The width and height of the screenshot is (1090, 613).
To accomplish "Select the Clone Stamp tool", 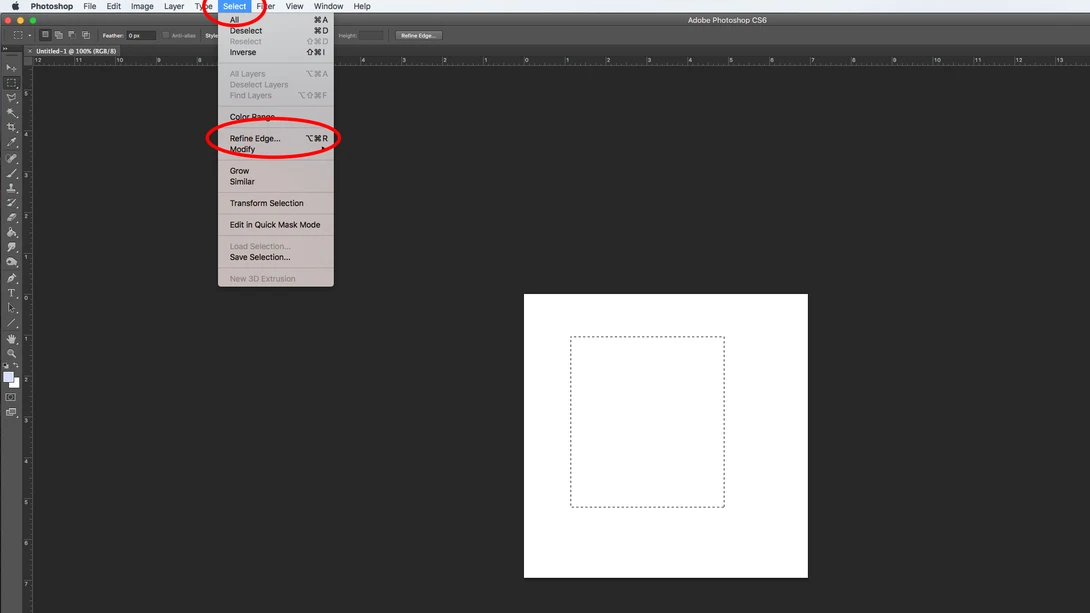I will (x=11, y=188).
